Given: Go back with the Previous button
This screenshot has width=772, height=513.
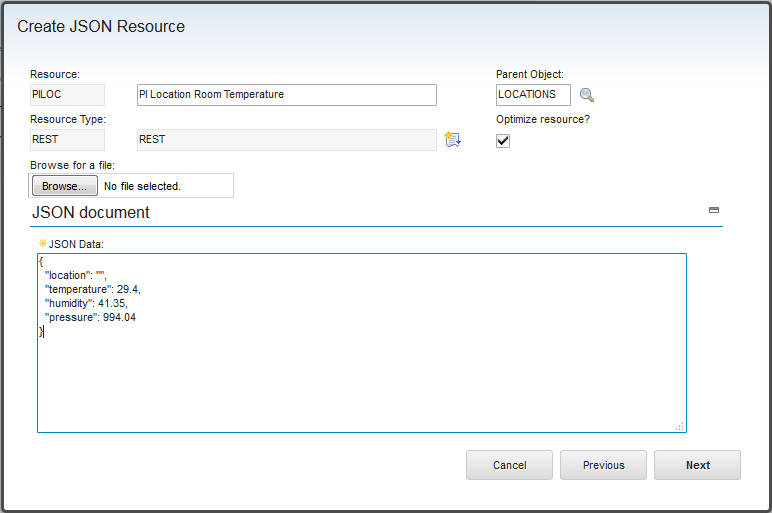Looking at the screenshot, I should coord(603,465).
